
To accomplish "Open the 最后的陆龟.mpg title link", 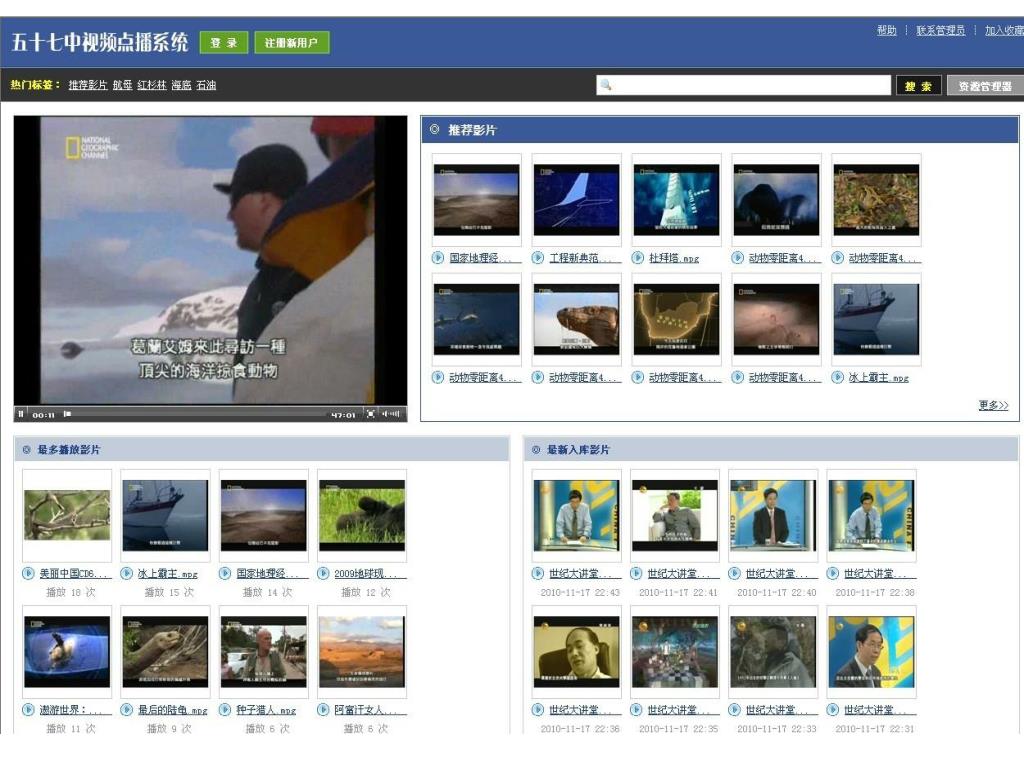I will (172, 709).
